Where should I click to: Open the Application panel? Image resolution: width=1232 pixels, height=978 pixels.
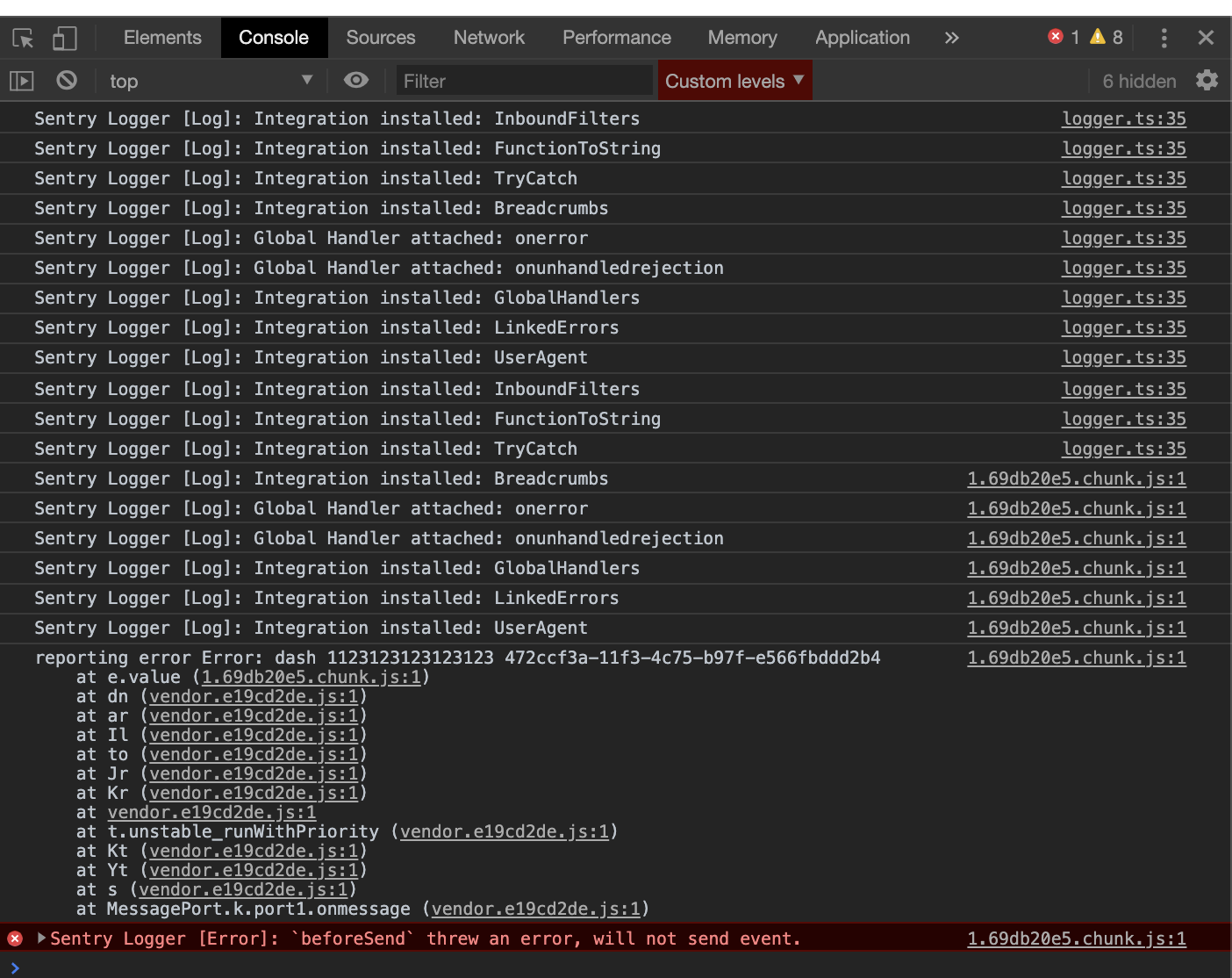(862, 37)
